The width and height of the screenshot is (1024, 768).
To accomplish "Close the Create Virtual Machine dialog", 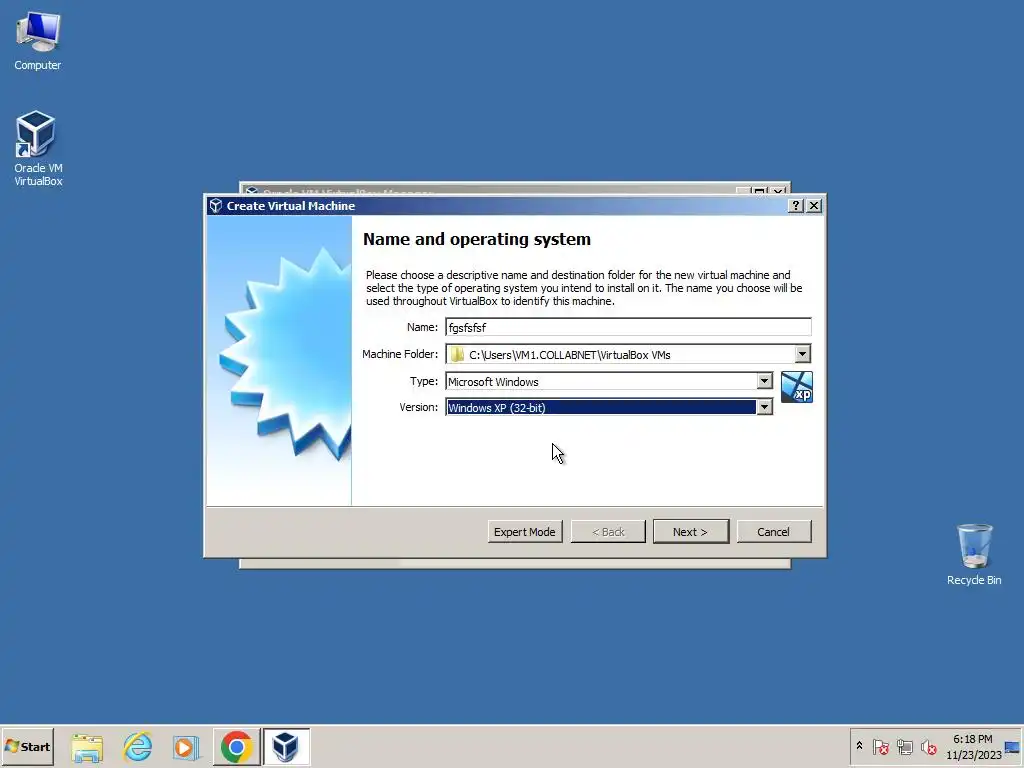I will 814,206.
